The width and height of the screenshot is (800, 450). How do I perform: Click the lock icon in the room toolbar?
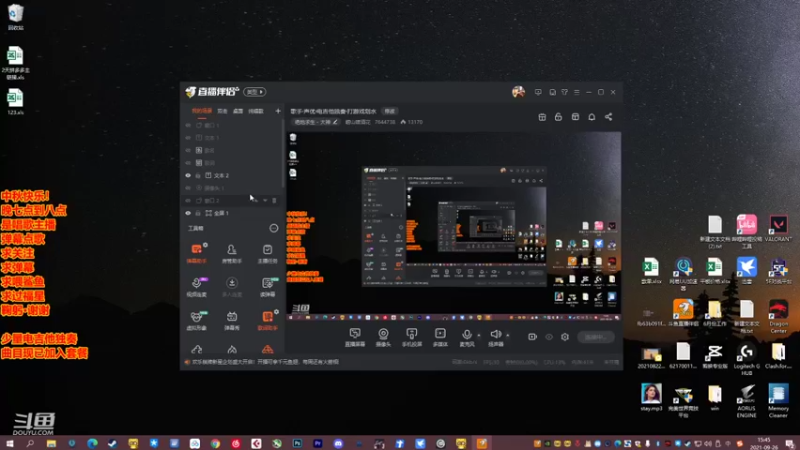pos(558,117)
